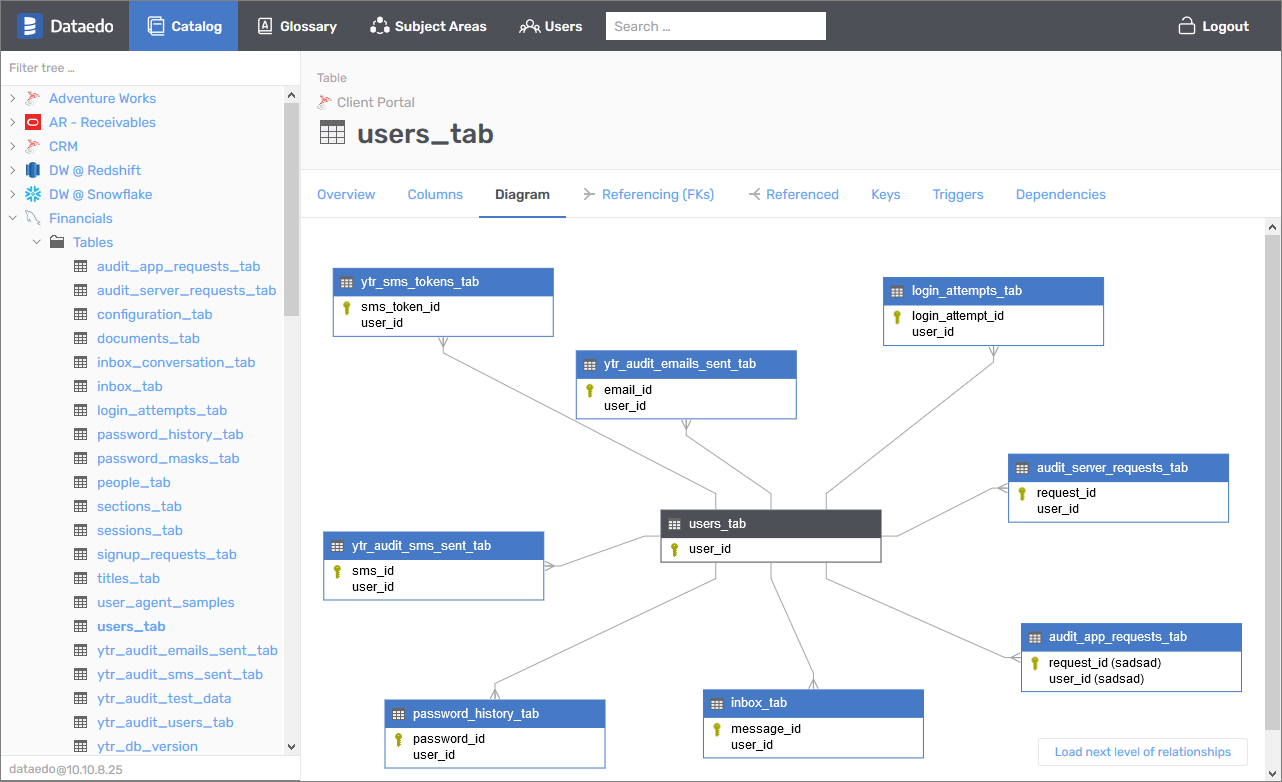Screen dimensions: 1282x782
Task: Open Glossary in top navigation
Action: 297,26
